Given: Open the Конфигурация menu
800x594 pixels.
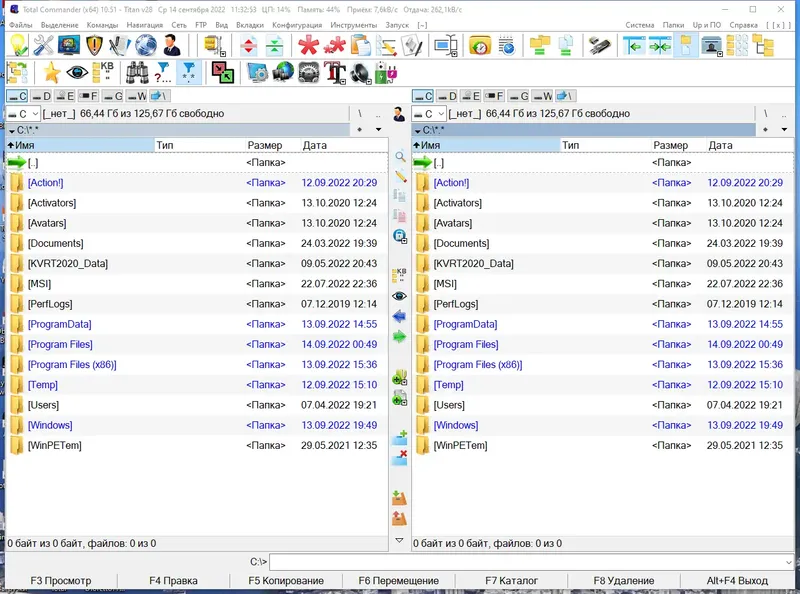Looking at the screenshot, I should pos(297,25).
